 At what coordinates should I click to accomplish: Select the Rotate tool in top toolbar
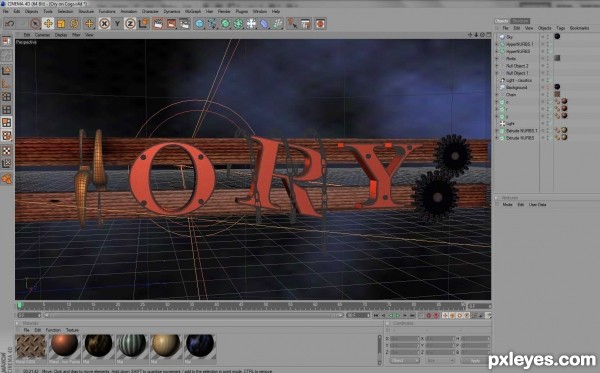(x=74, y=24)
